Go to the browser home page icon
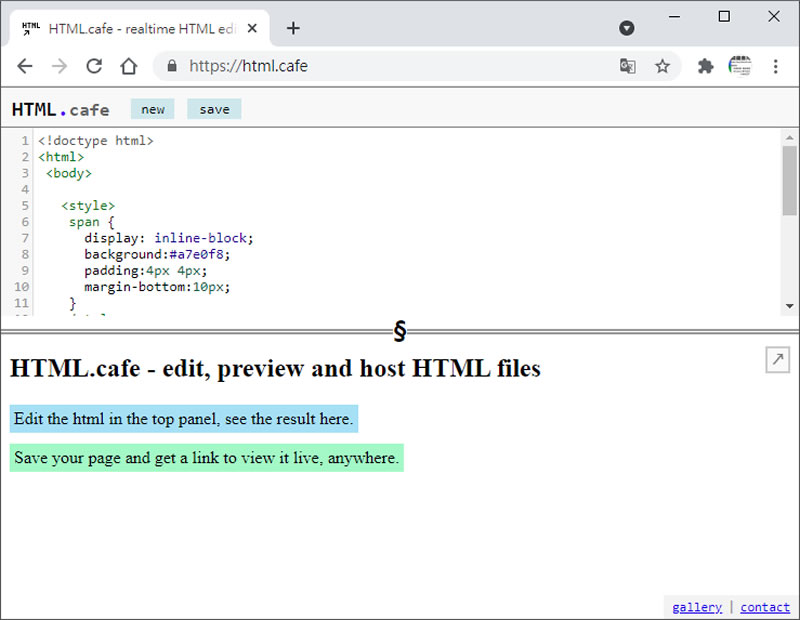Viewport: 800px width, 620px height. click(x=128, y=66)
